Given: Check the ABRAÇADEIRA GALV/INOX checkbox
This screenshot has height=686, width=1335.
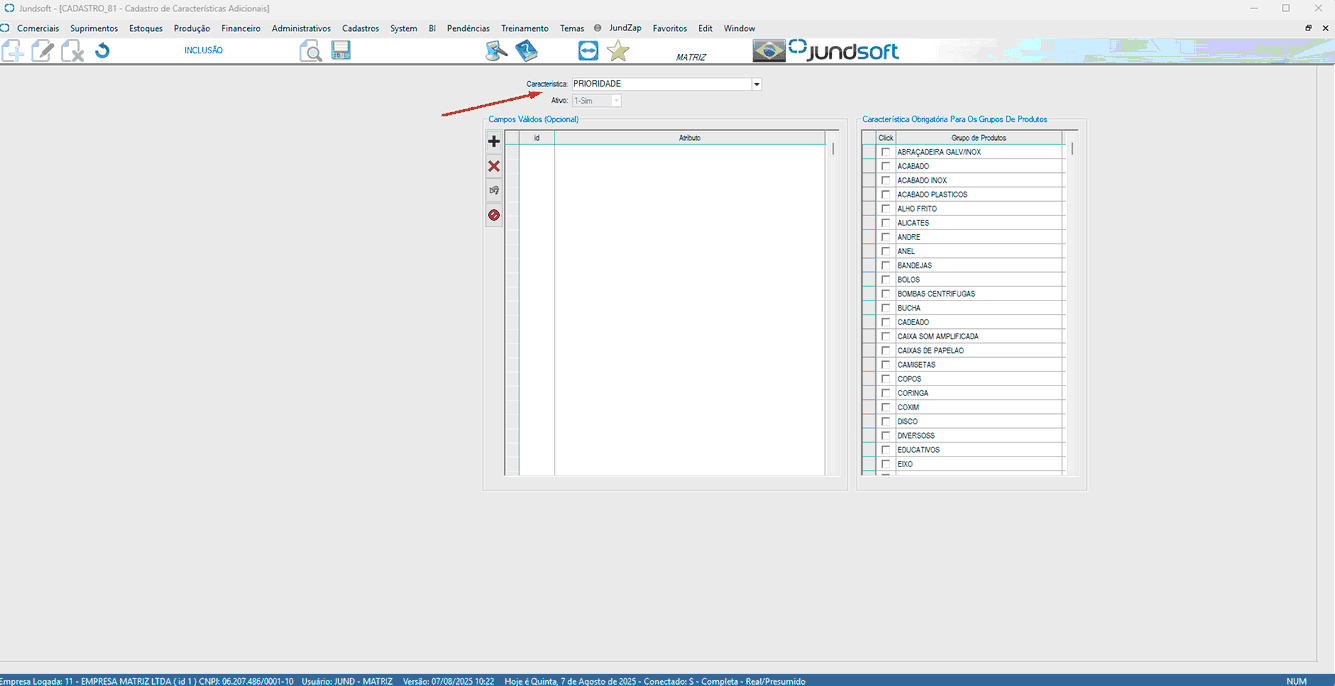Looking at the screenshot, I should coord(885,152).
